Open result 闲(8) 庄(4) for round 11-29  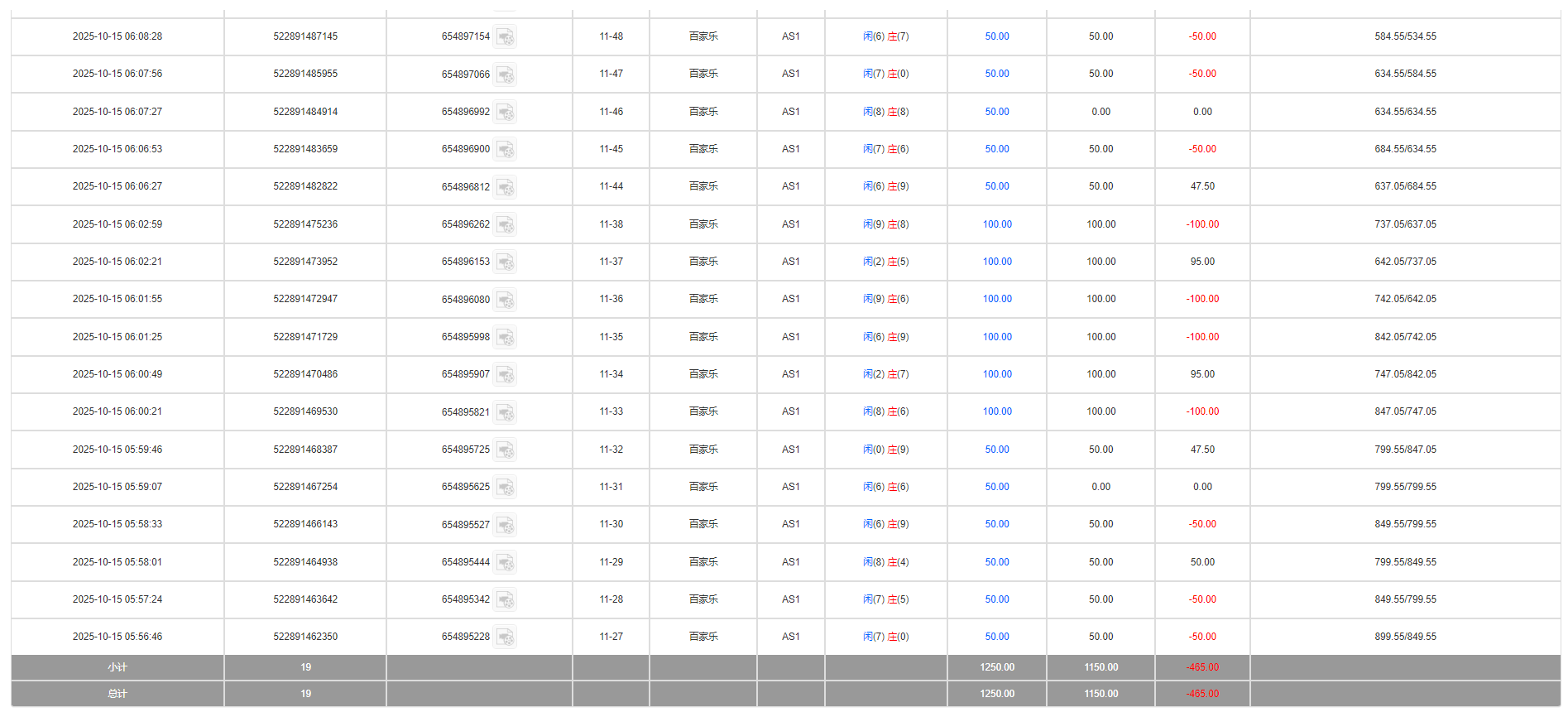click(x=885, y=562)
